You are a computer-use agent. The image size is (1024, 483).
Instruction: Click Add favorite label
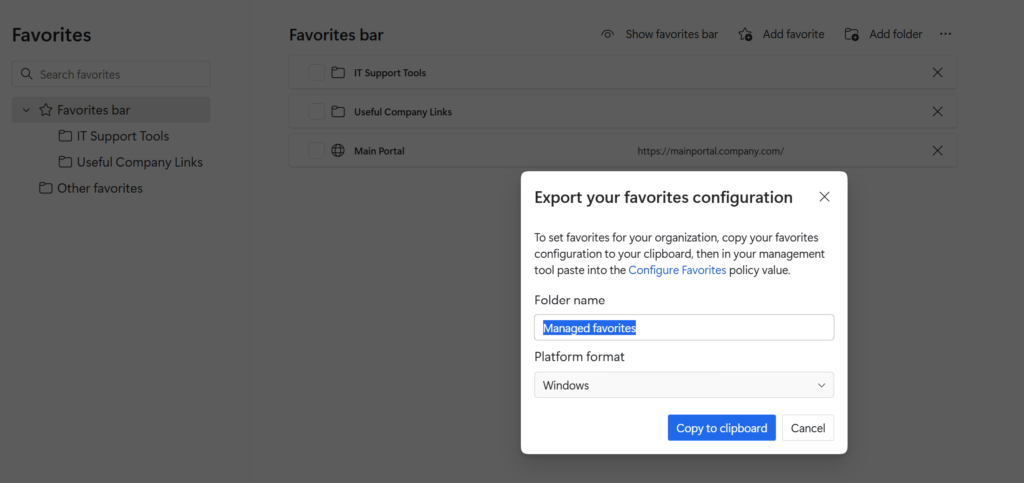(793, 34)
